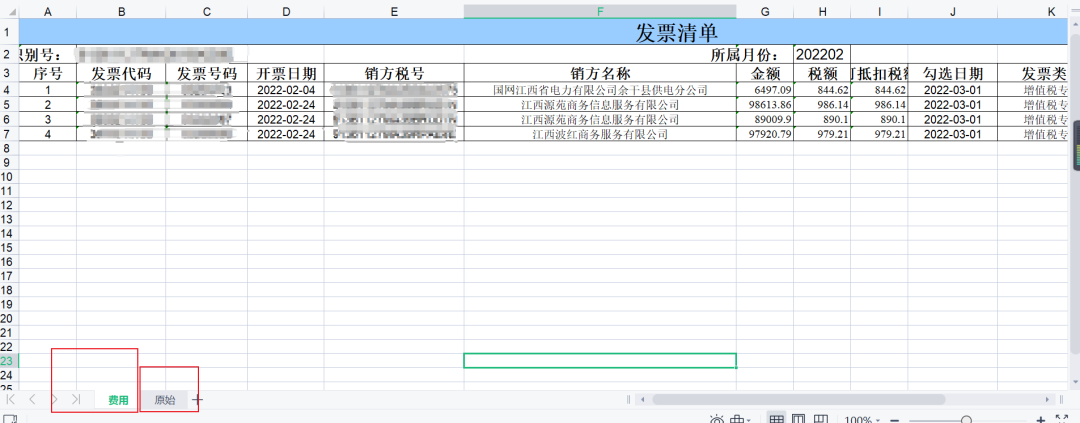This screenshot has width=1080, height=423.
Task: Go to previous sheet using arrow
Action: (x=32, y=400)
